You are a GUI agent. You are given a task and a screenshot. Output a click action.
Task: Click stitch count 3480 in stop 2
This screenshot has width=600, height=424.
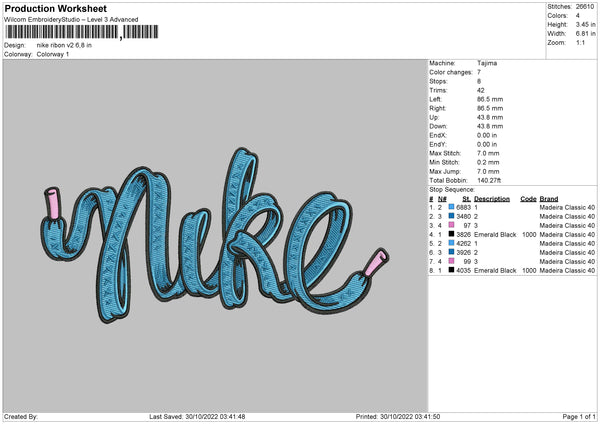click(463, 217)
